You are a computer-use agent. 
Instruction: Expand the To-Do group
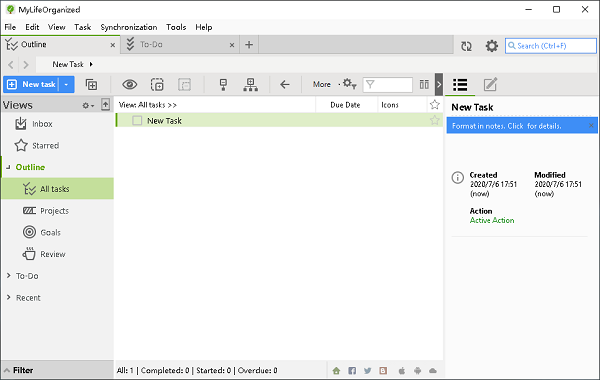click(x=8, y=276)
